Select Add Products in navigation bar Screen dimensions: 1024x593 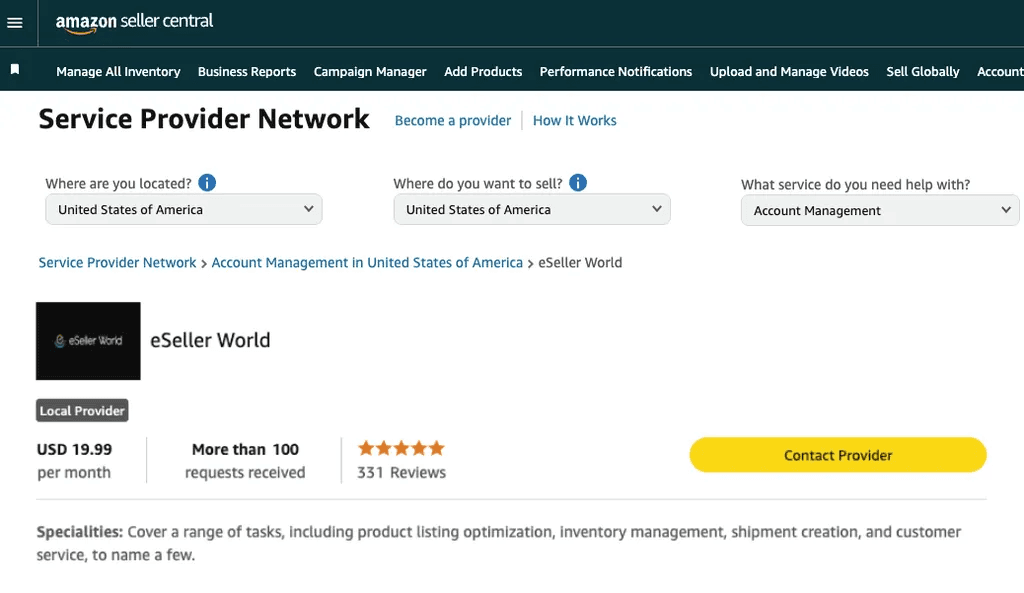(x=483, y=72)
